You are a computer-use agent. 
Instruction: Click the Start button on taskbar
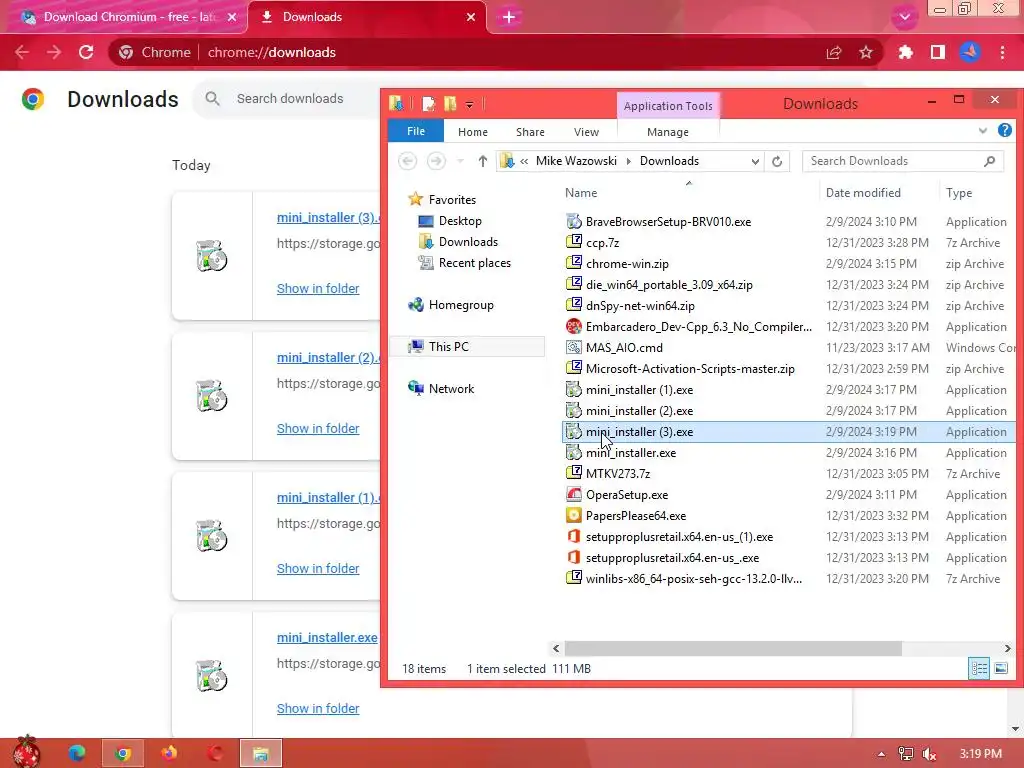tap(26, 752)
